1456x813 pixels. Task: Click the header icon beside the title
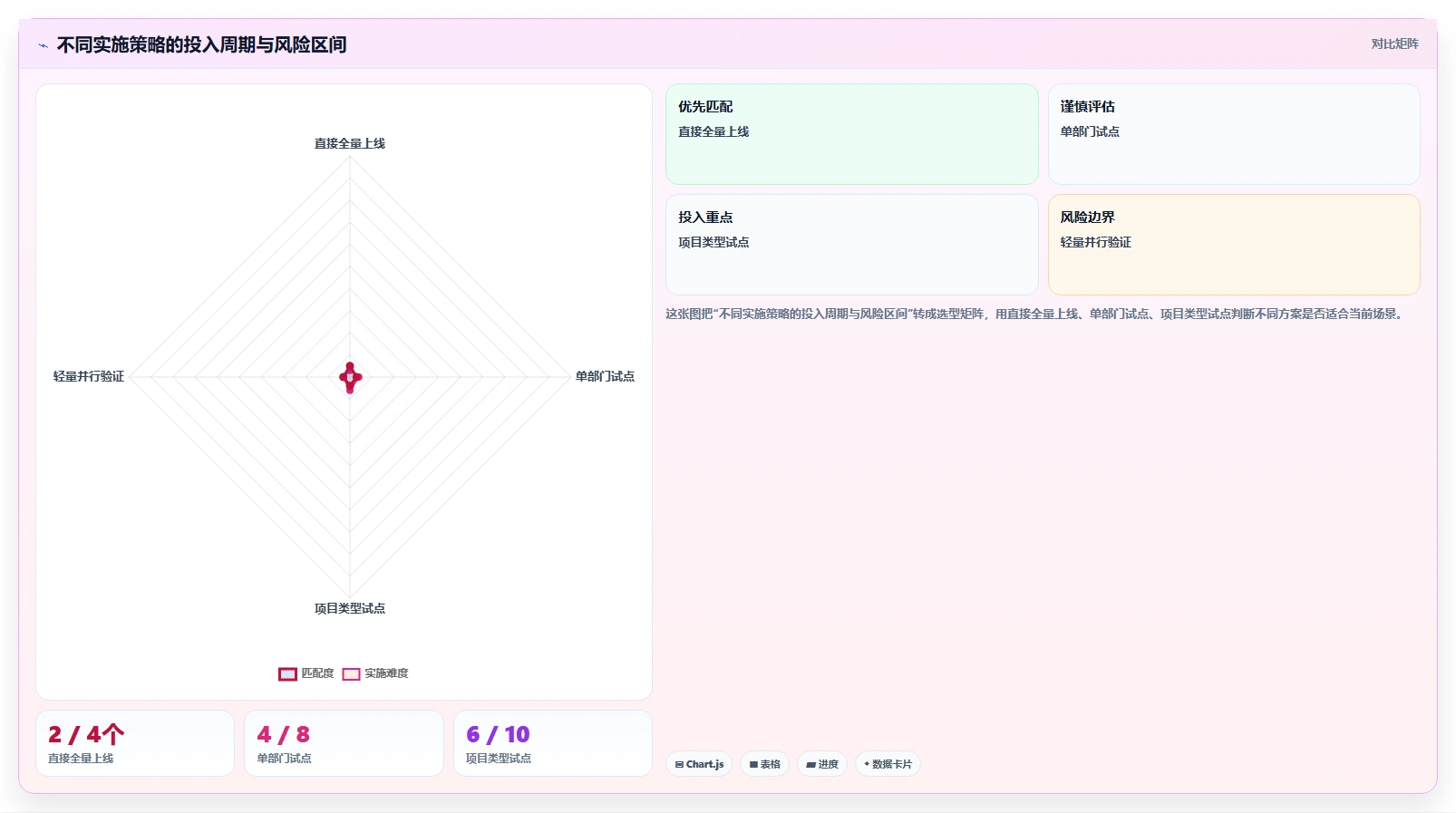coord(43,45)
